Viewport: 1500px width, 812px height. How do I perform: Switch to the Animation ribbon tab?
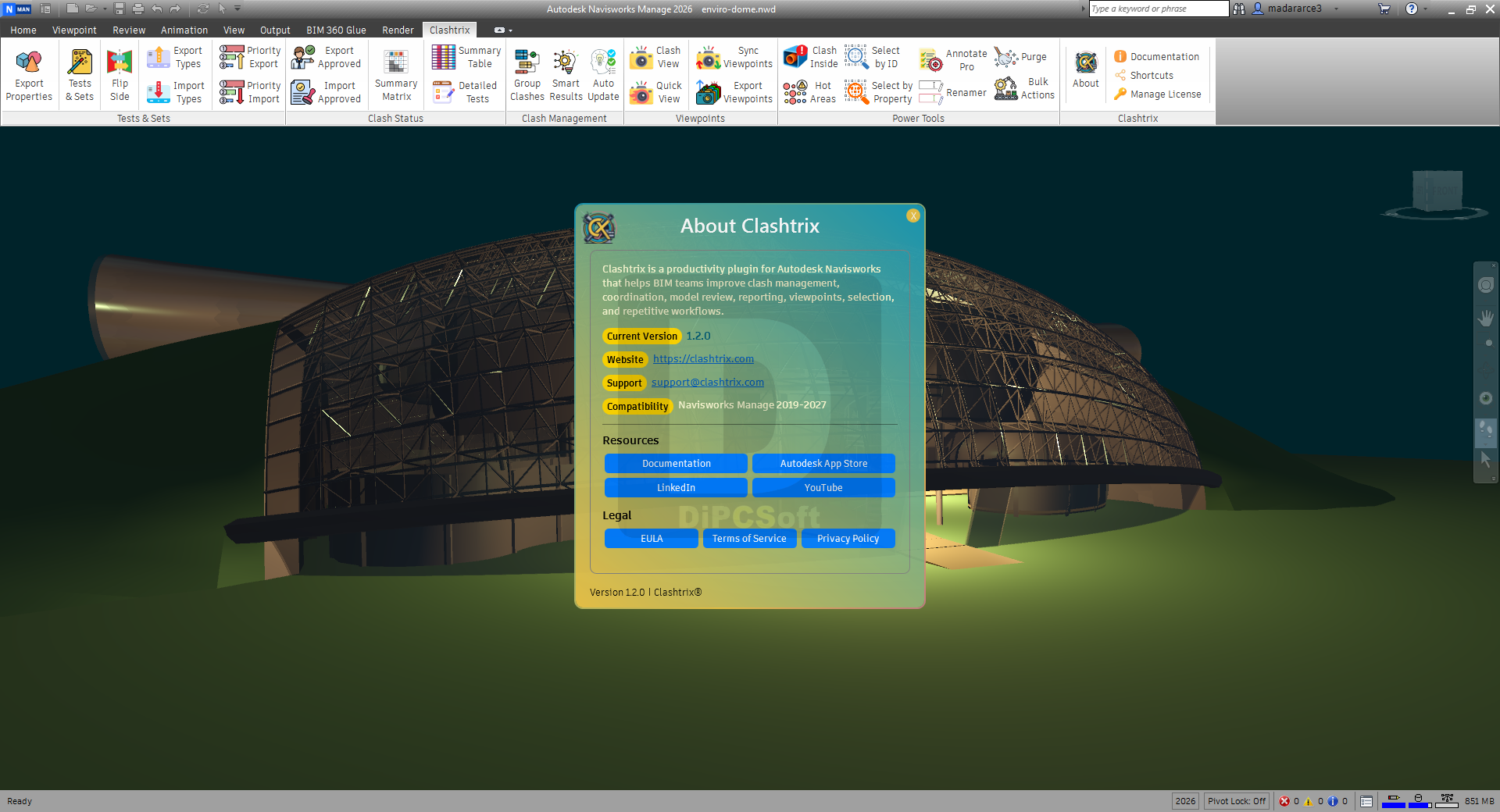point(184,30)
